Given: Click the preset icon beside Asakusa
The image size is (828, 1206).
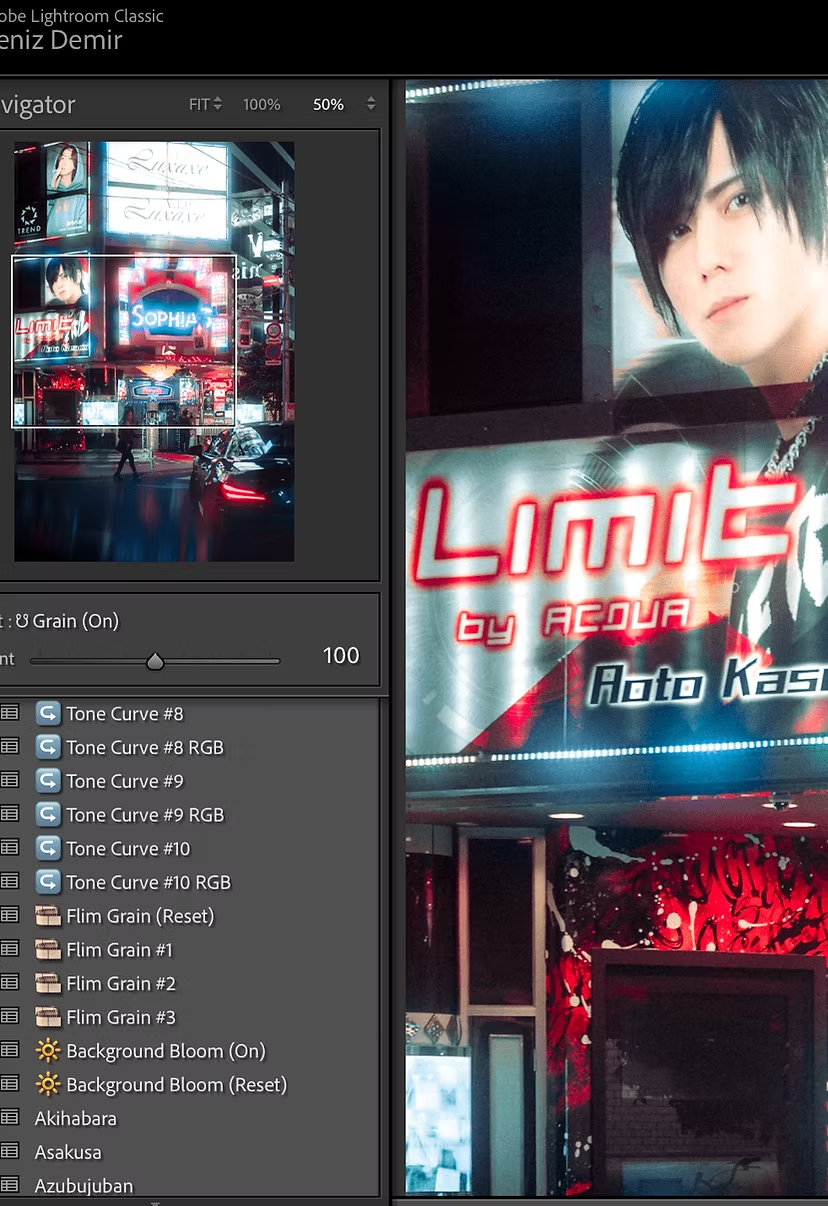Looking at the screenshot, I should [x=9, y=1152].
